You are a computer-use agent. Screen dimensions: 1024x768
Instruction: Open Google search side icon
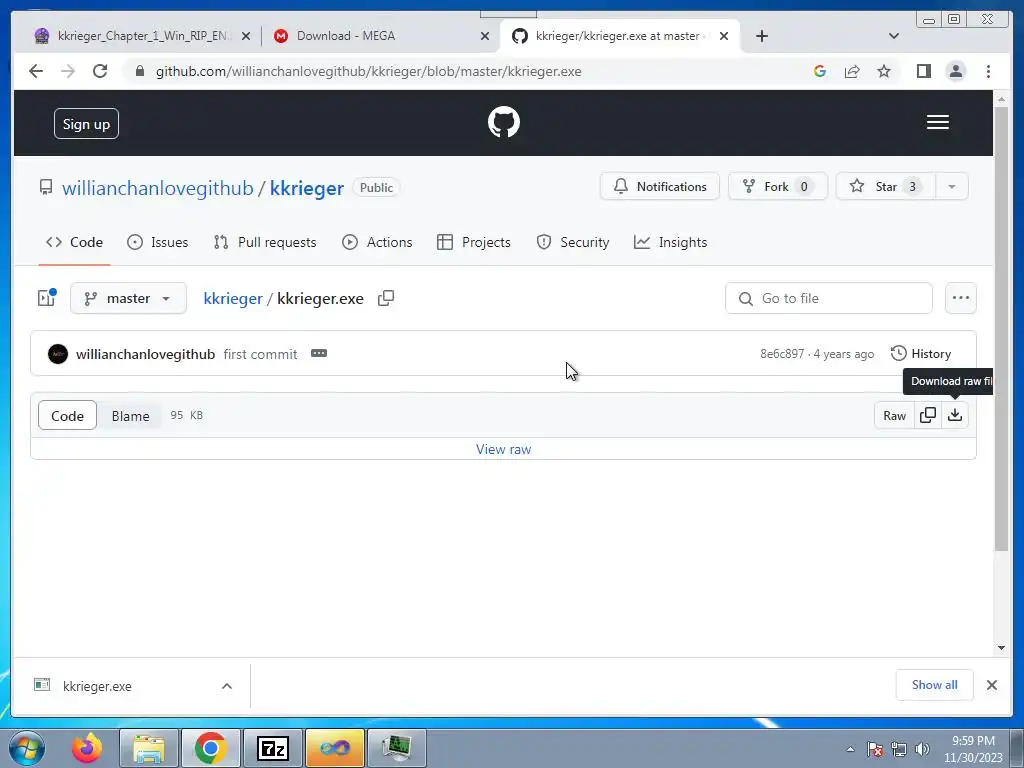(820, 71)
